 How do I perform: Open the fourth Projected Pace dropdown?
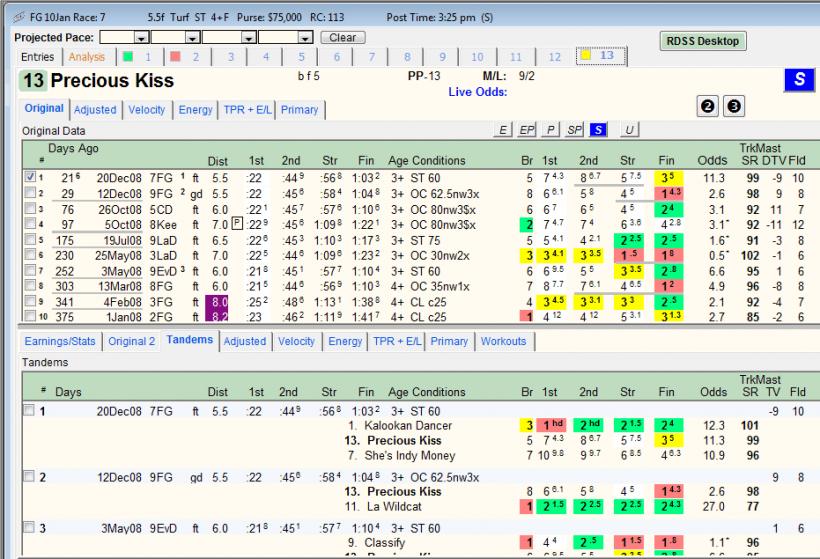tap(305, 38)
